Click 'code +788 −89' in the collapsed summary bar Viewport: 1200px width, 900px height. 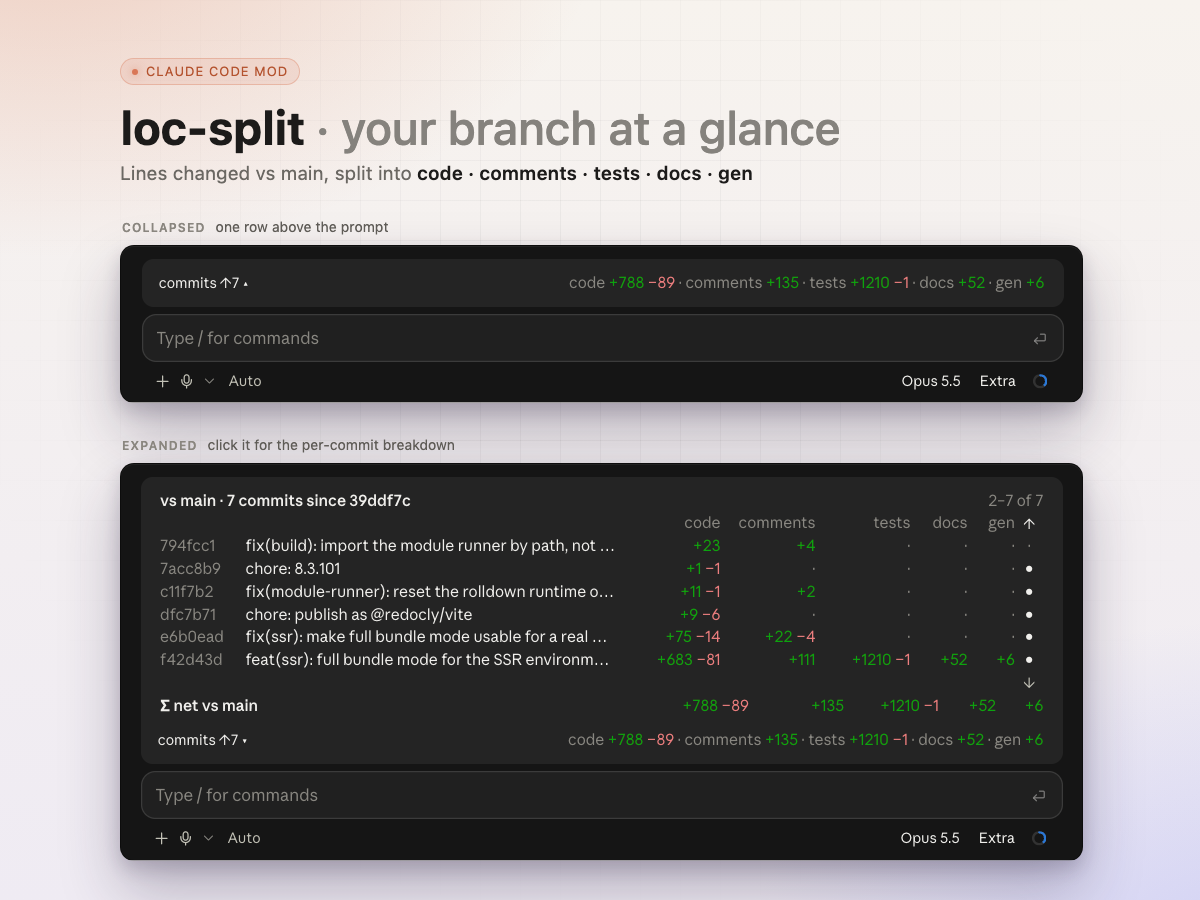[x=622, y=283]
